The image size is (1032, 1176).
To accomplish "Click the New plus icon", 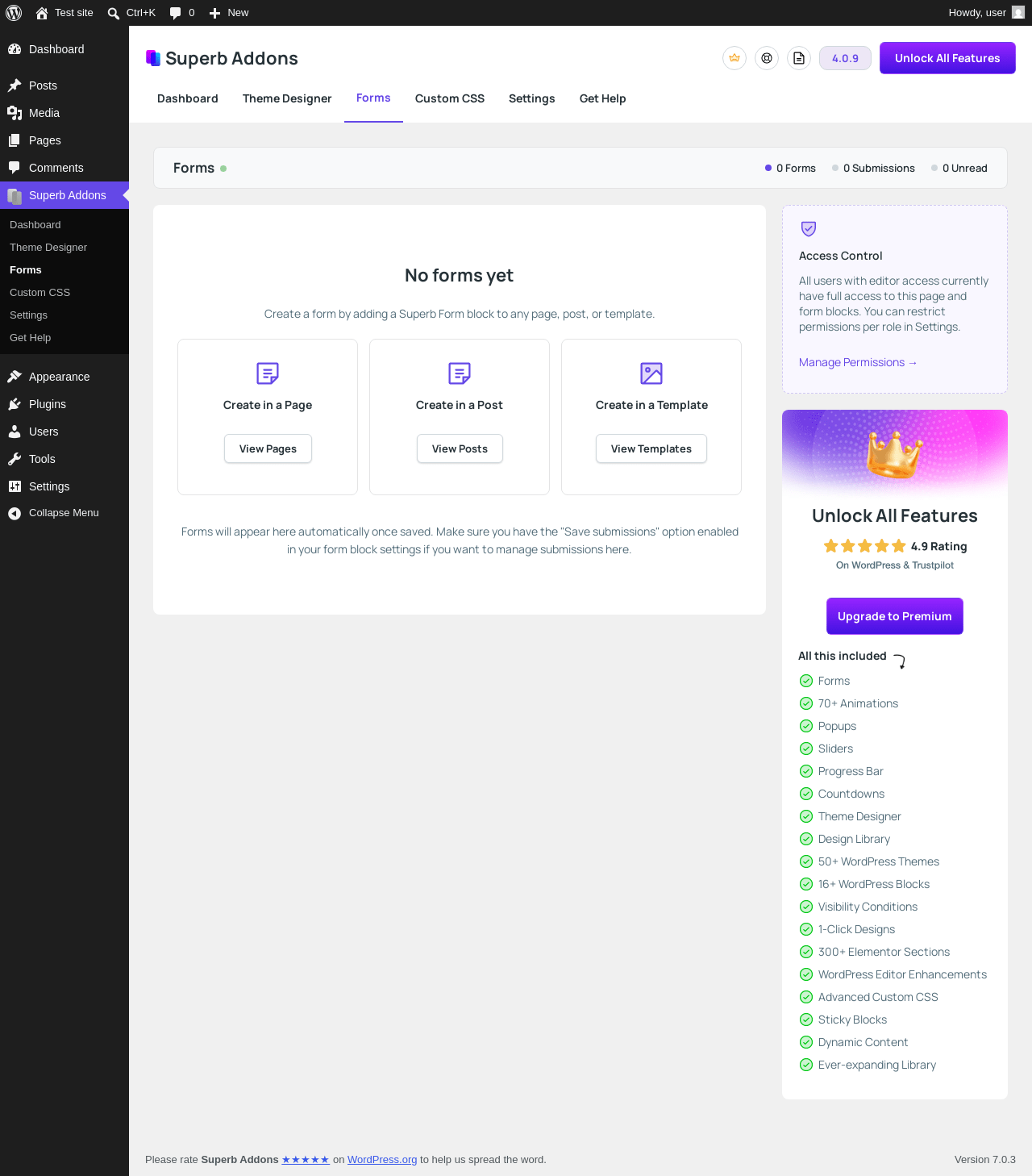I will point(214,13).
